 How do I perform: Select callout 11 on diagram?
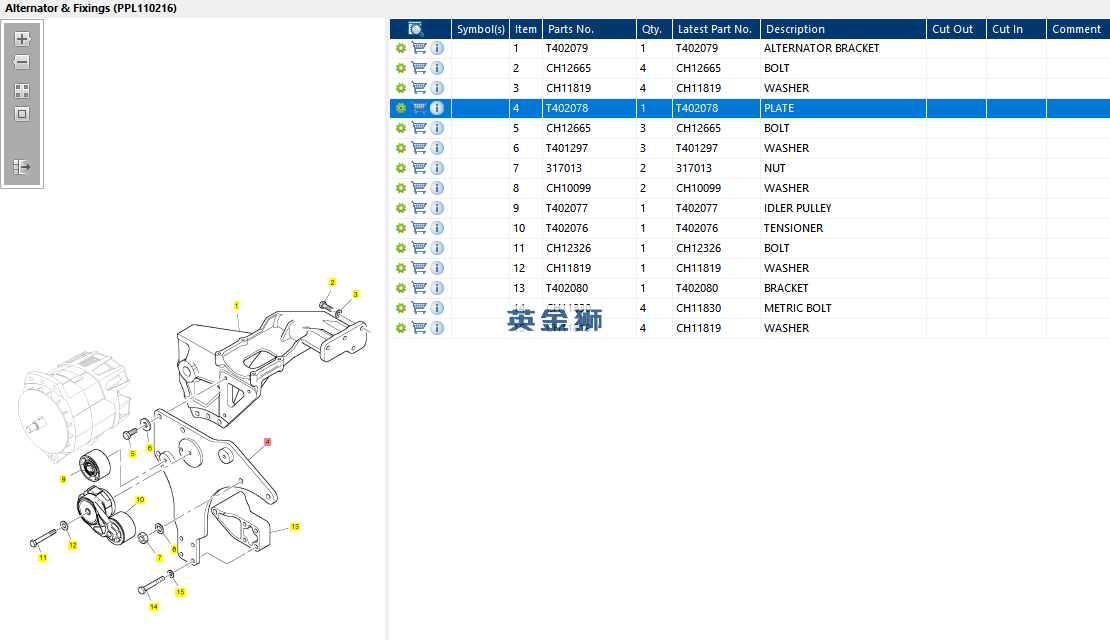(42, 558)
